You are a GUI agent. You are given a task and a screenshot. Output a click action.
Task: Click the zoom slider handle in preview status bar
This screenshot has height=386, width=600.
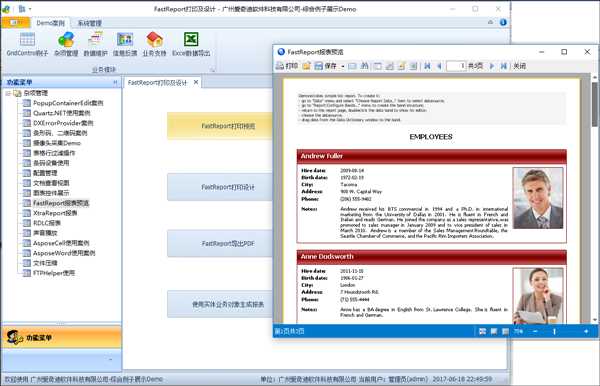(x=554, y=332)
